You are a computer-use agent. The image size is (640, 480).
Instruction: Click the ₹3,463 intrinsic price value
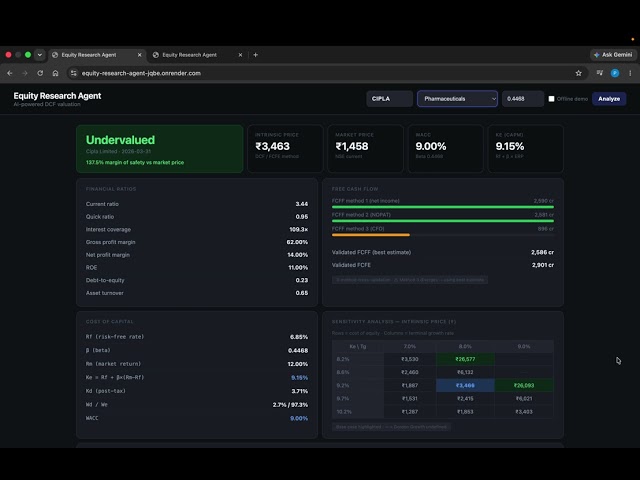[273, 146]
